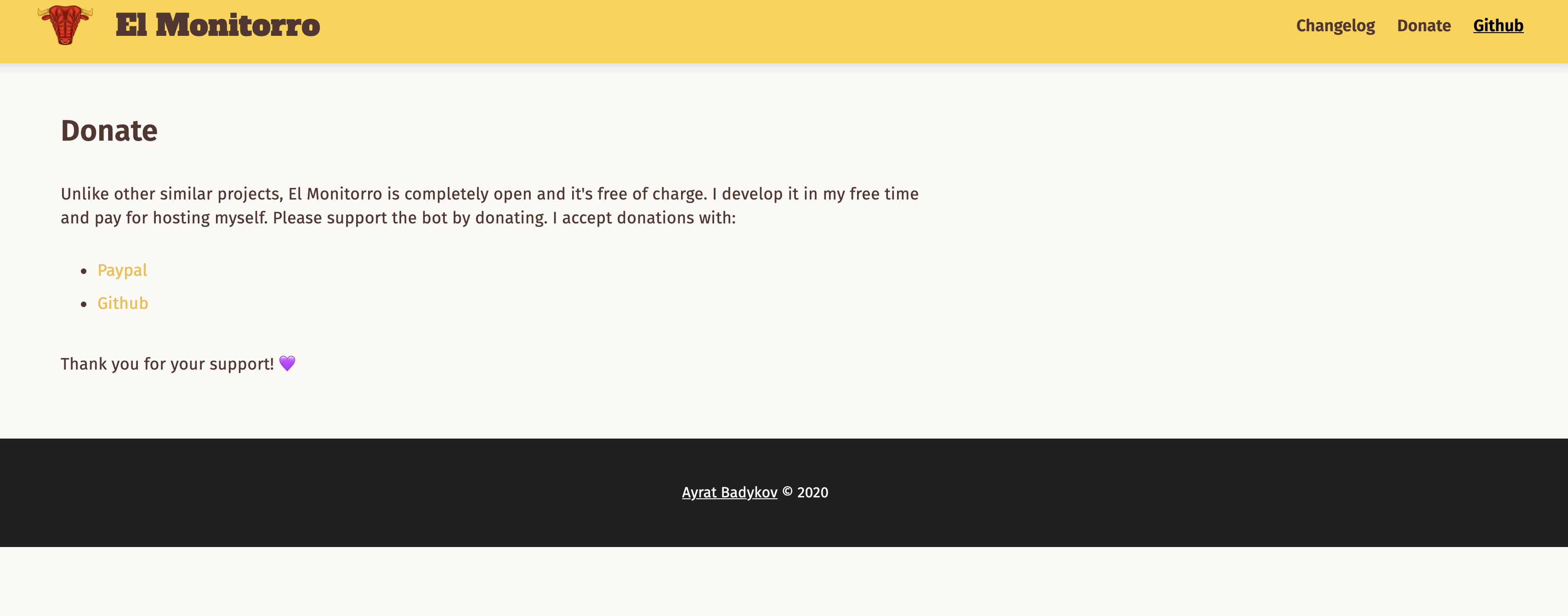
Task: Click the El Monitorro site title
Action: coord(217,26)
